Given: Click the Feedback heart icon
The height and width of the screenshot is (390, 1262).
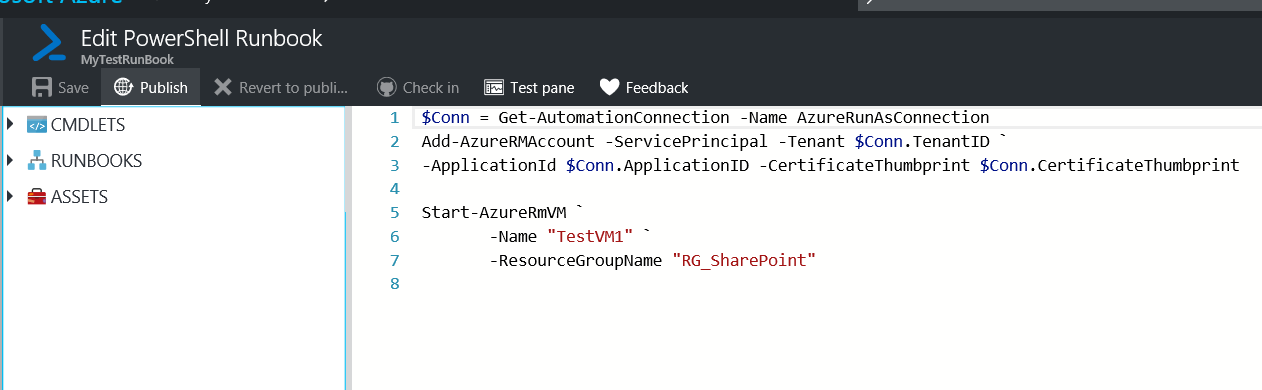Looking at the screenshot, I should pyautogui.click(x=609, y=87).
